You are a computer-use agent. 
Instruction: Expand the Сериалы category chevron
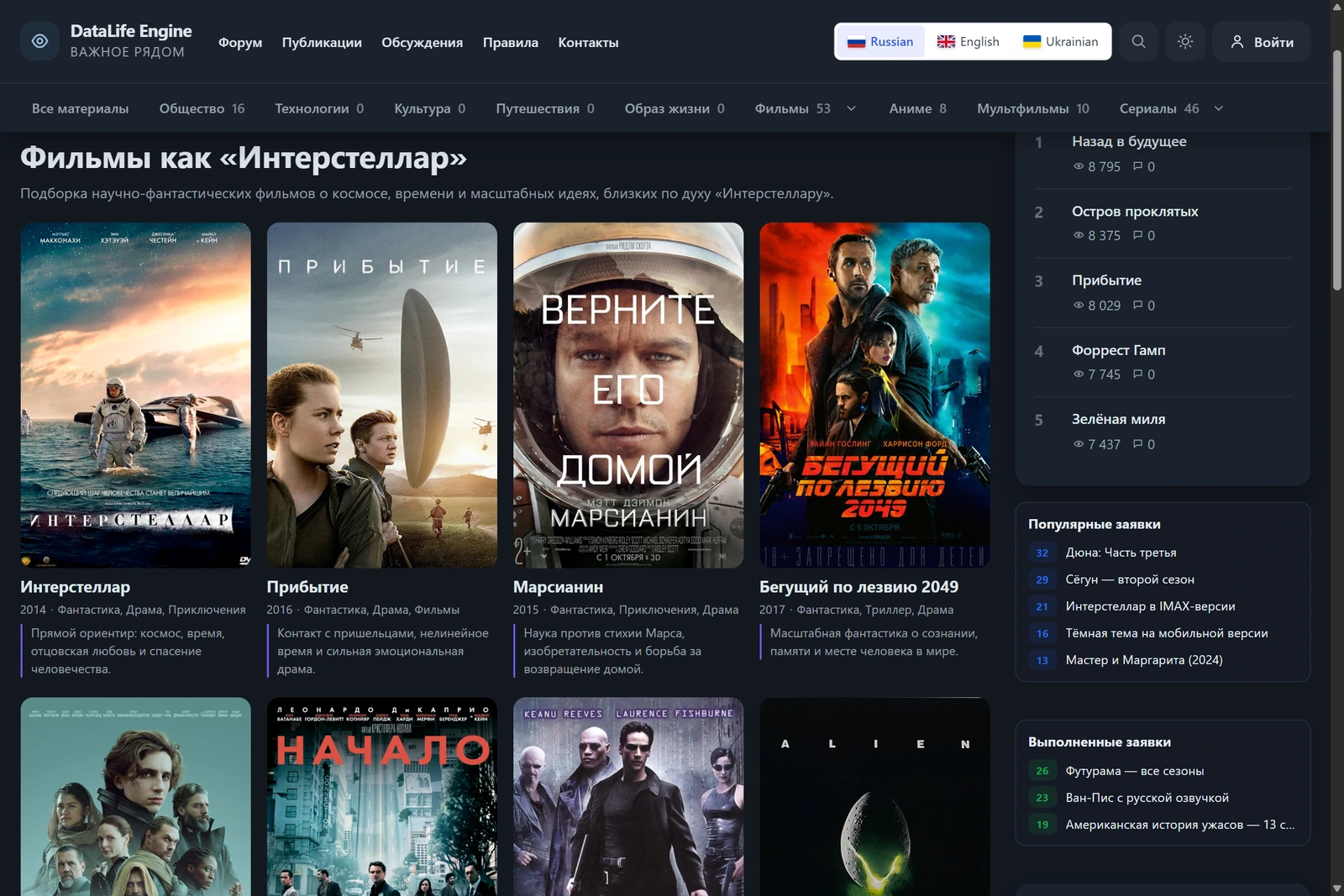click(x=1219, y=108)
